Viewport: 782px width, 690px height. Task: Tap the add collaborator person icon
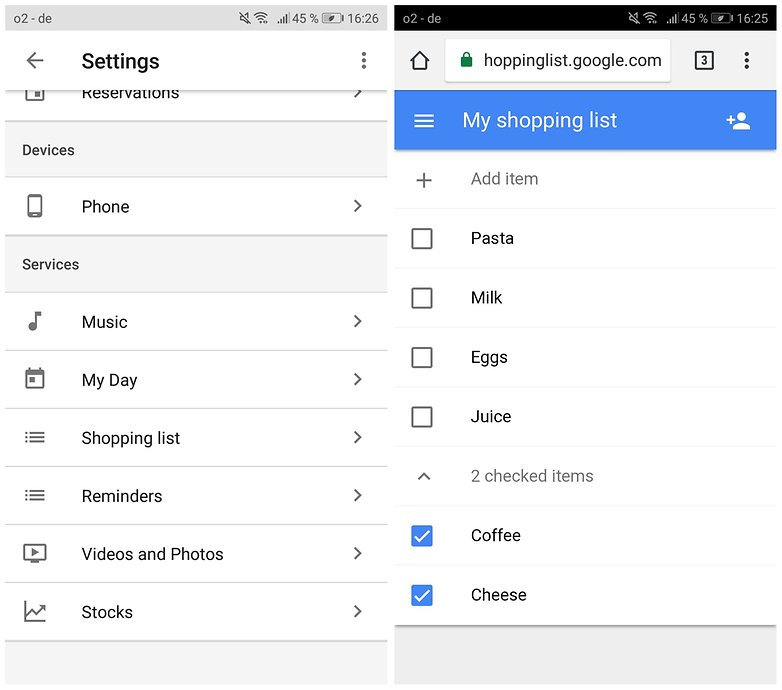739,121
